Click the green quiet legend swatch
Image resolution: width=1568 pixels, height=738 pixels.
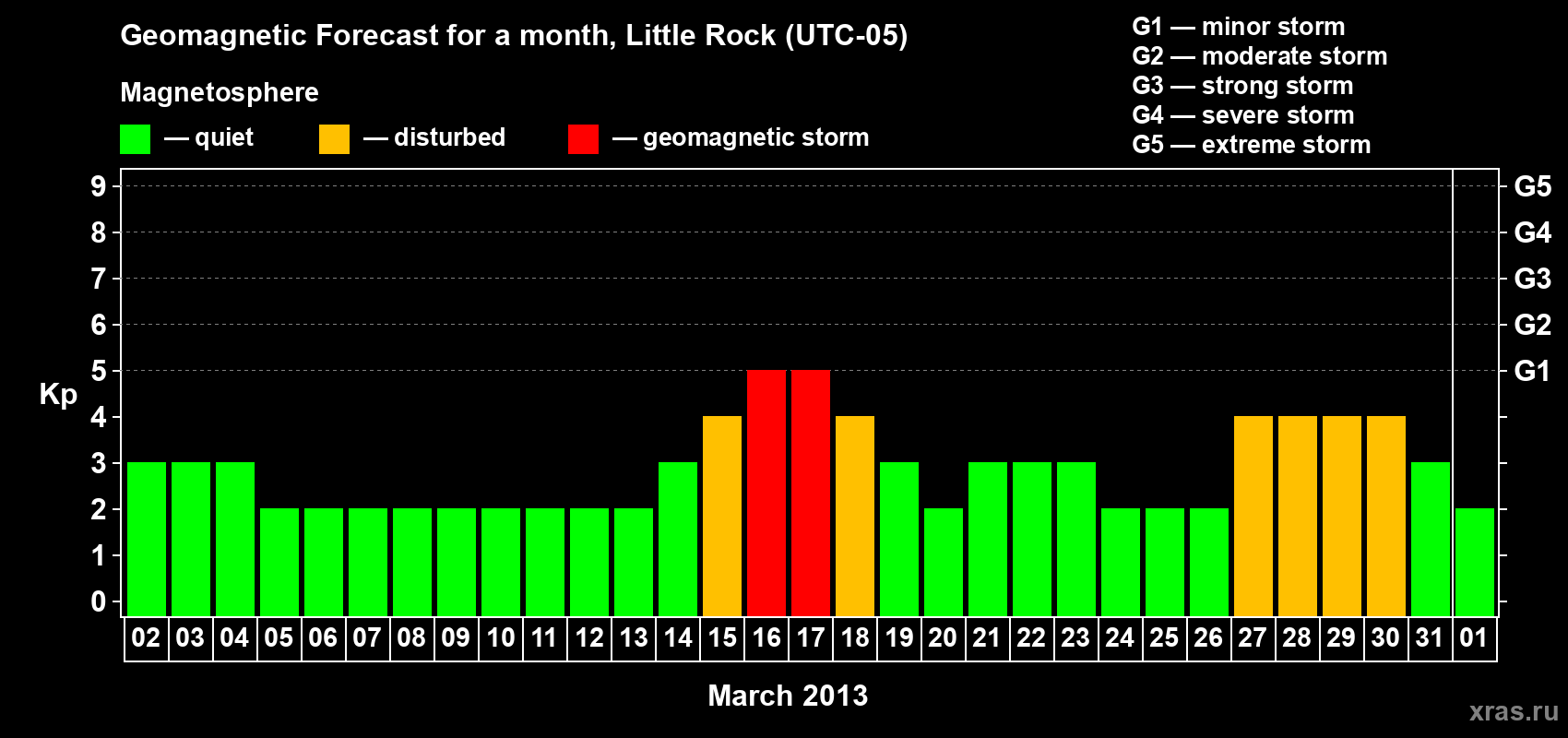pyautogui.click(x=135, y=139)
